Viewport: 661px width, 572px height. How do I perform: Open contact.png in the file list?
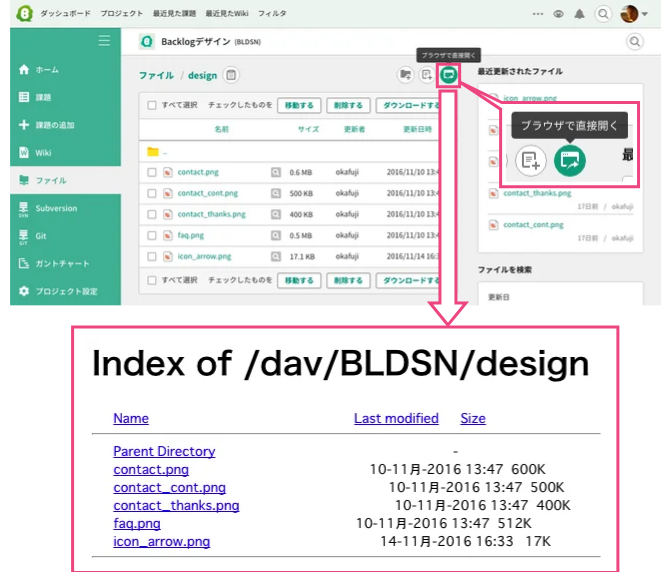click(x=198, y=172)
